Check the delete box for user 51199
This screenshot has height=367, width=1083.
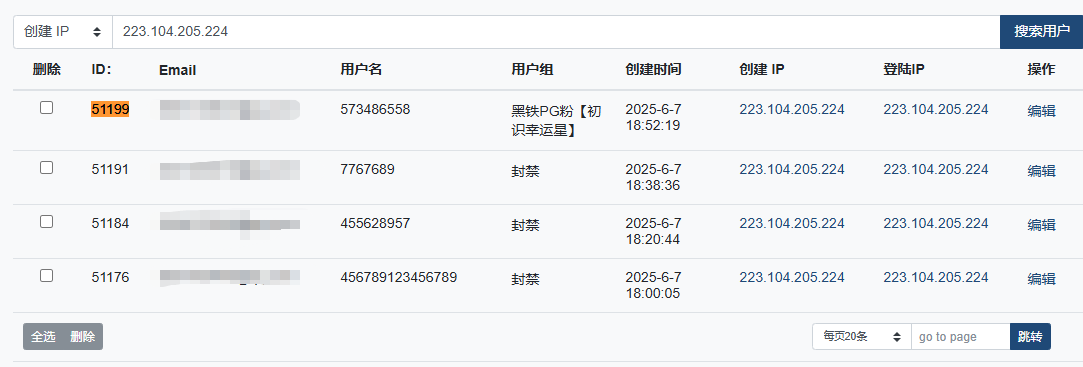click(46, 107)
